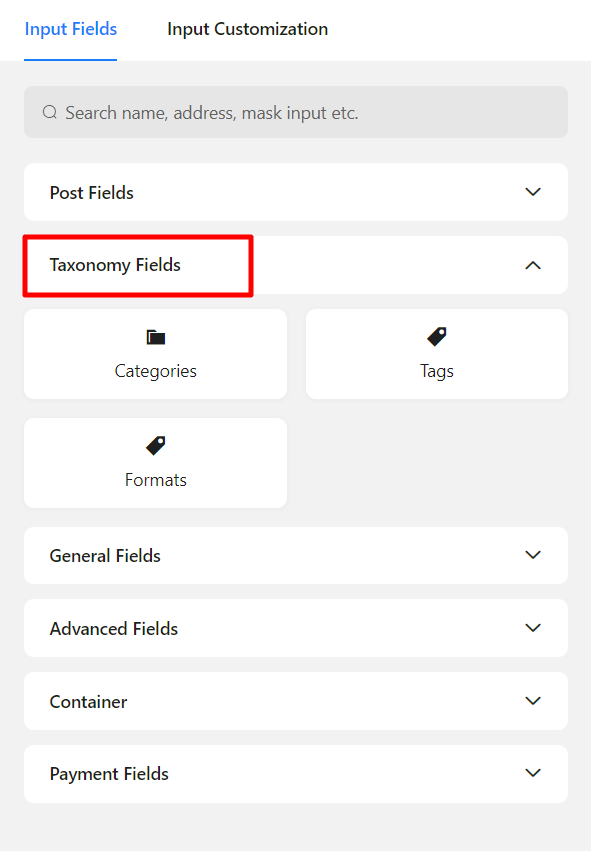This screenshot has width=591, height=851.
Task: Select the Input Fields tab
Action: coord(71,29)
